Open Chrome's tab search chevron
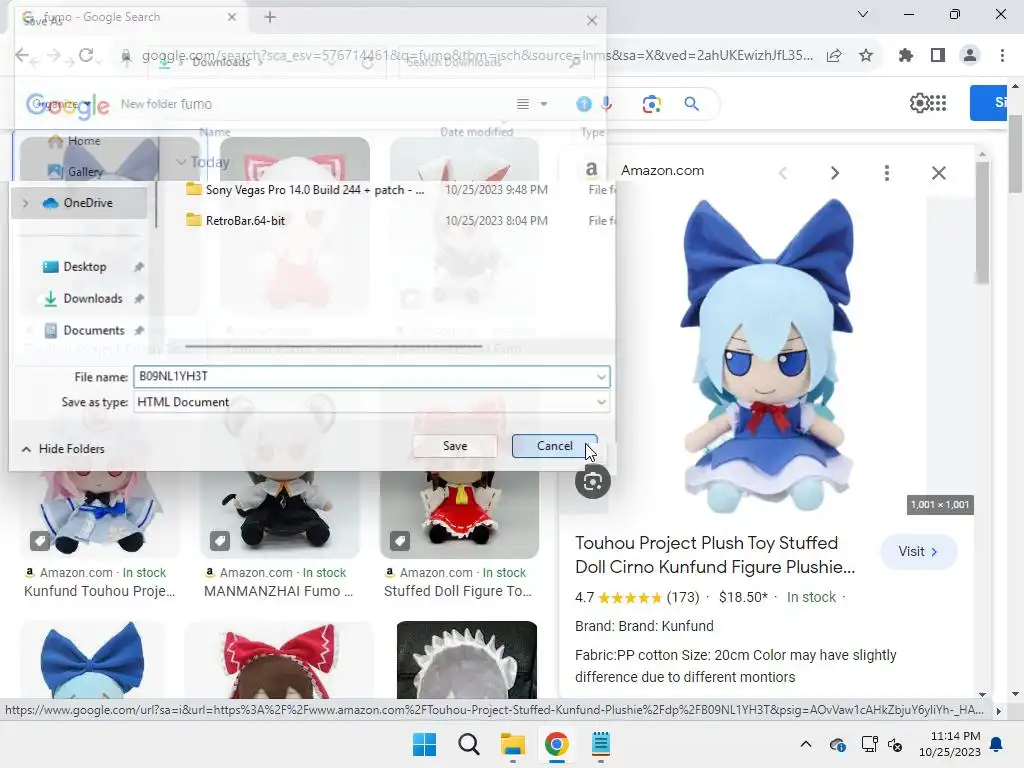1024x768 pixels. (x=863, y=14)
